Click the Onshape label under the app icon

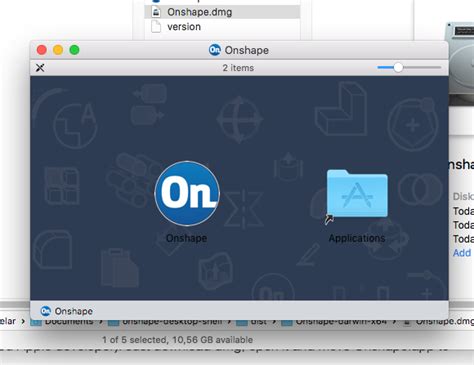186,238
